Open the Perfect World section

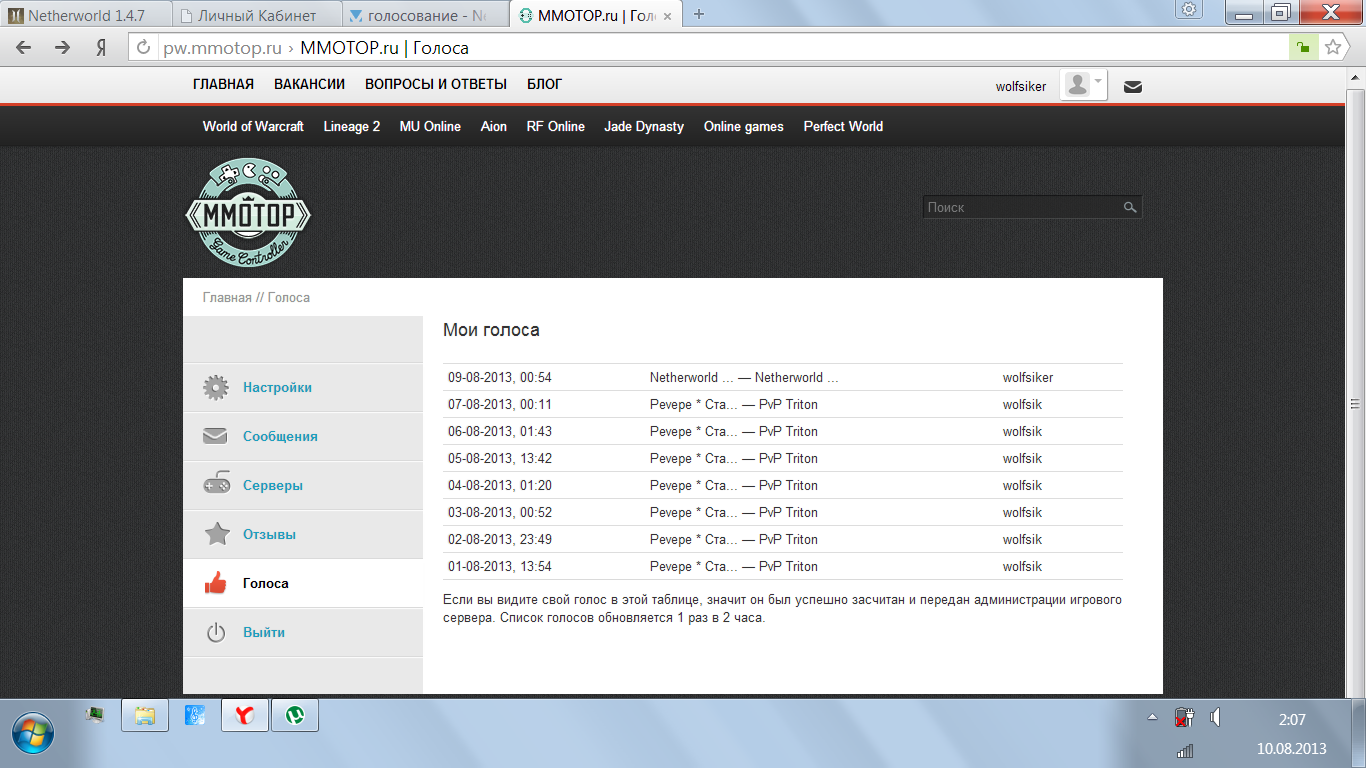(843, 127)
